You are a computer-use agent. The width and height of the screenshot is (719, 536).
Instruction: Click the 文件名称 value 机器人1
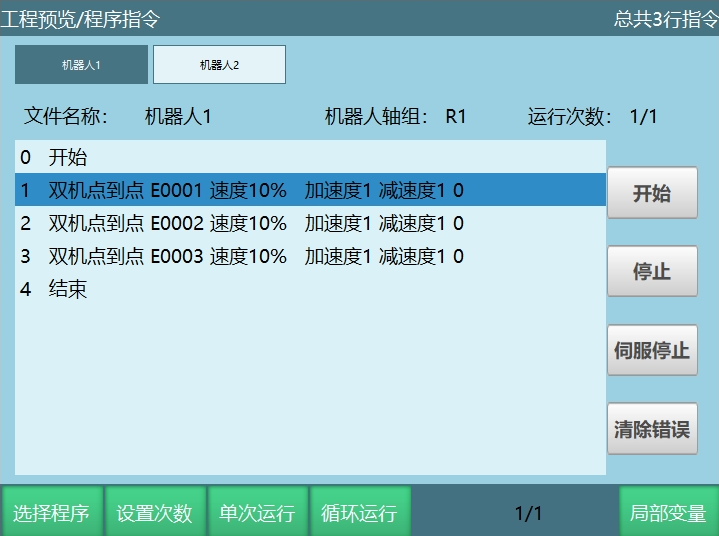coord(178,116)
